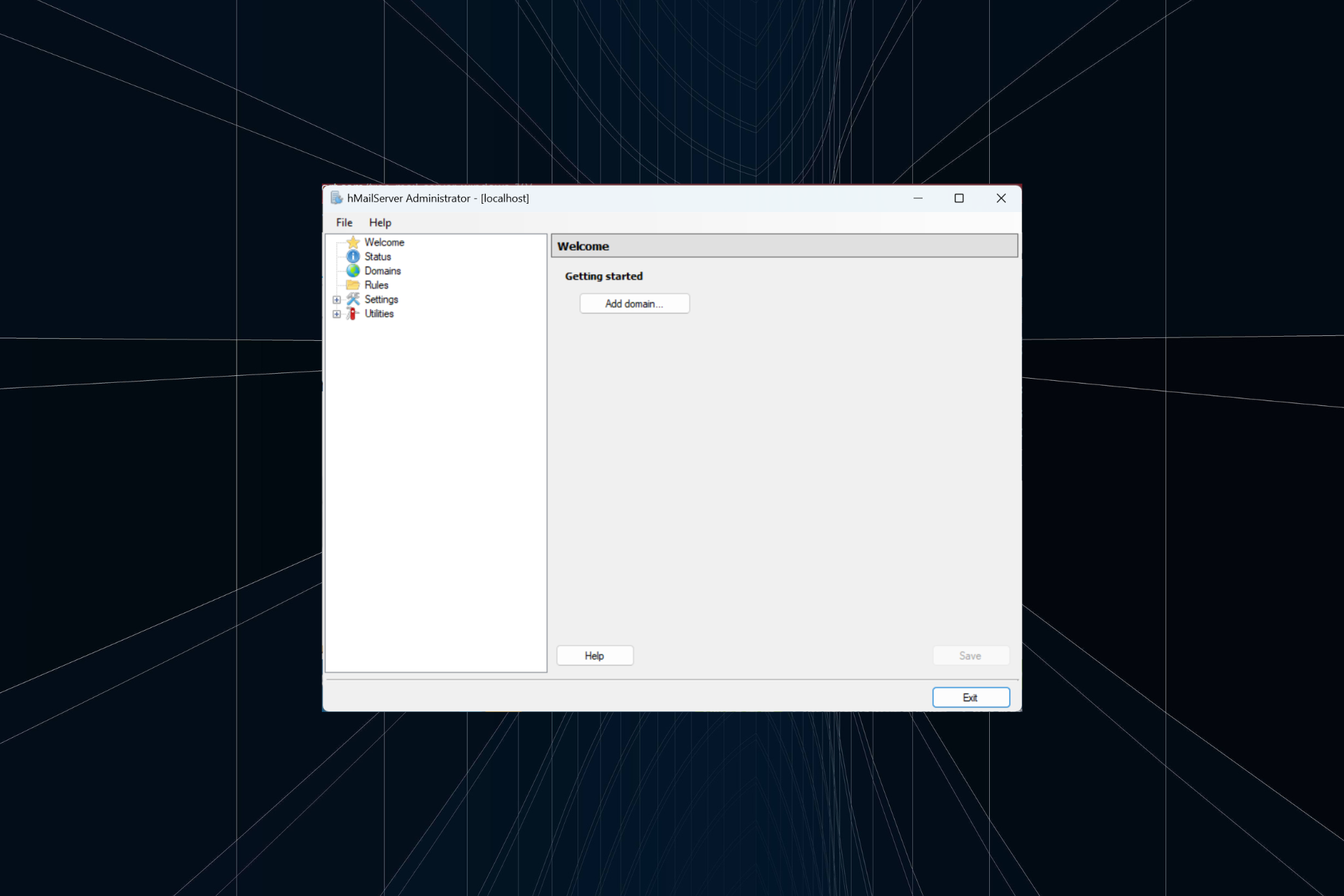Select the Utilities tree item label

(x=379, y=314)
